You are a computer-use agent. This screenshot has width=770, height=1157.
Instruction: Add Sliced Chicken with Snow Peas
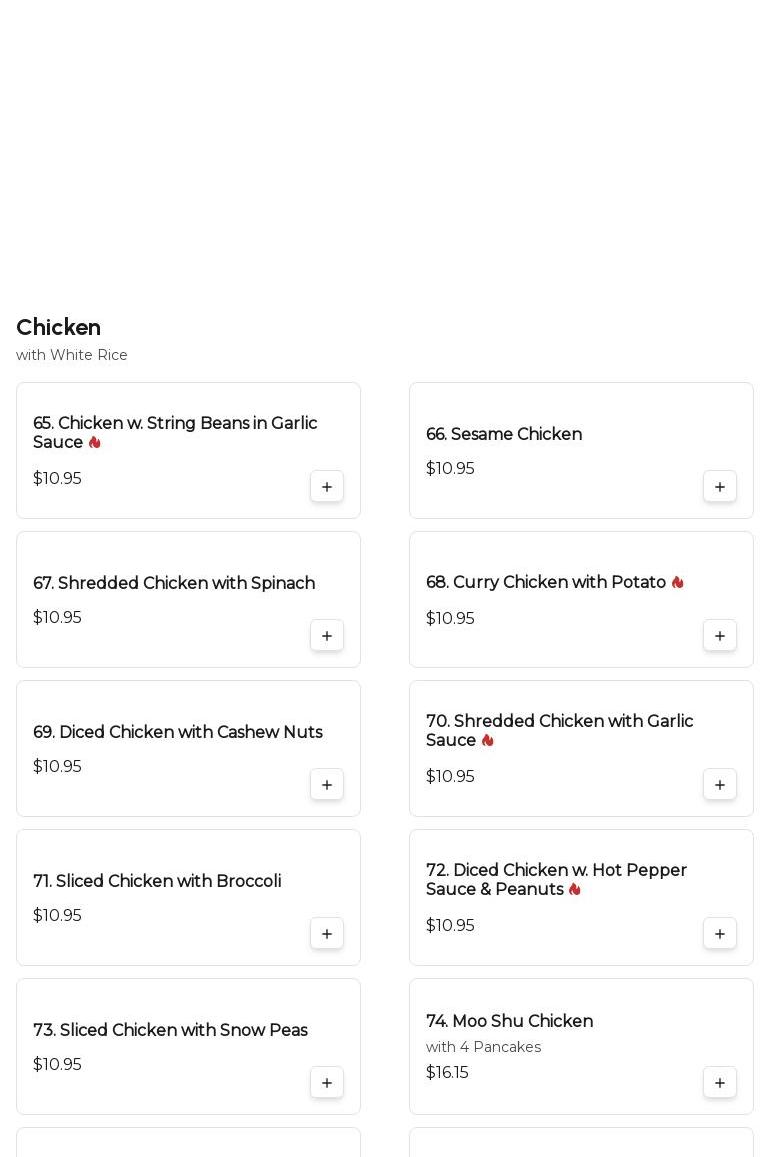coord(327,1083)
